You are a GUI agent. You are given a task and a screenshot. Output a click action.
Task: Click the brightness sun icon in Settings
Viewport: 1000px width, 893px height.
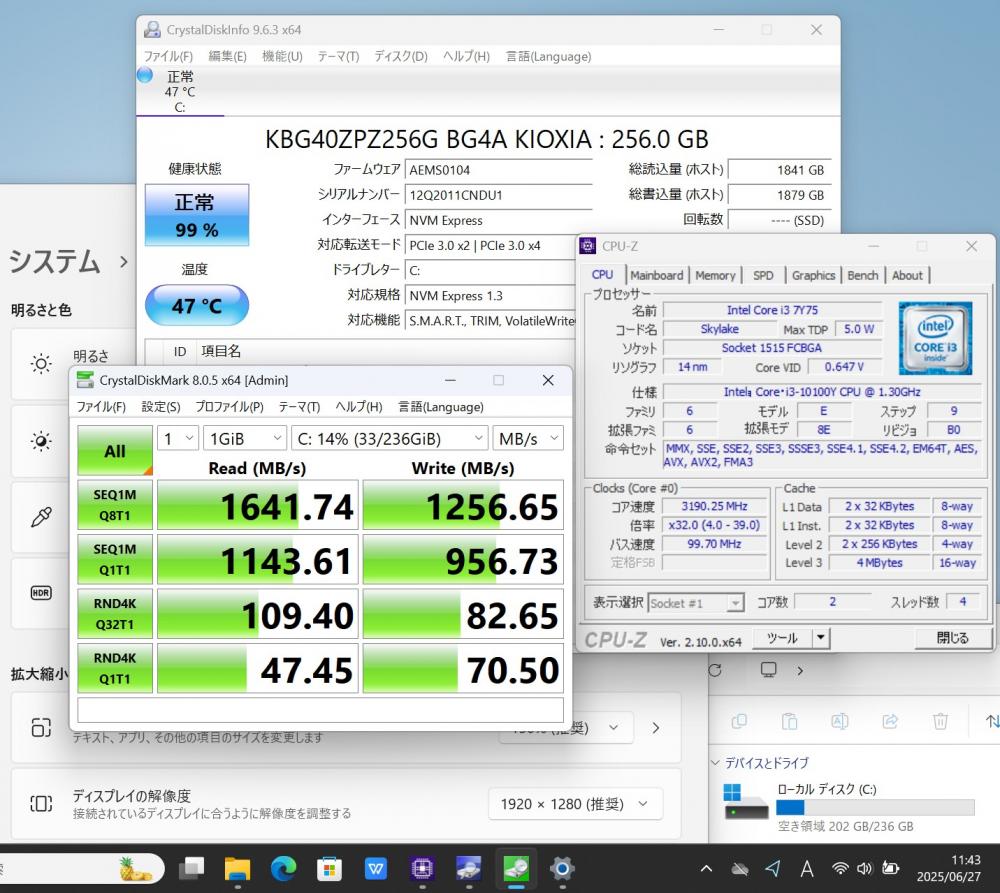[41, 364]
